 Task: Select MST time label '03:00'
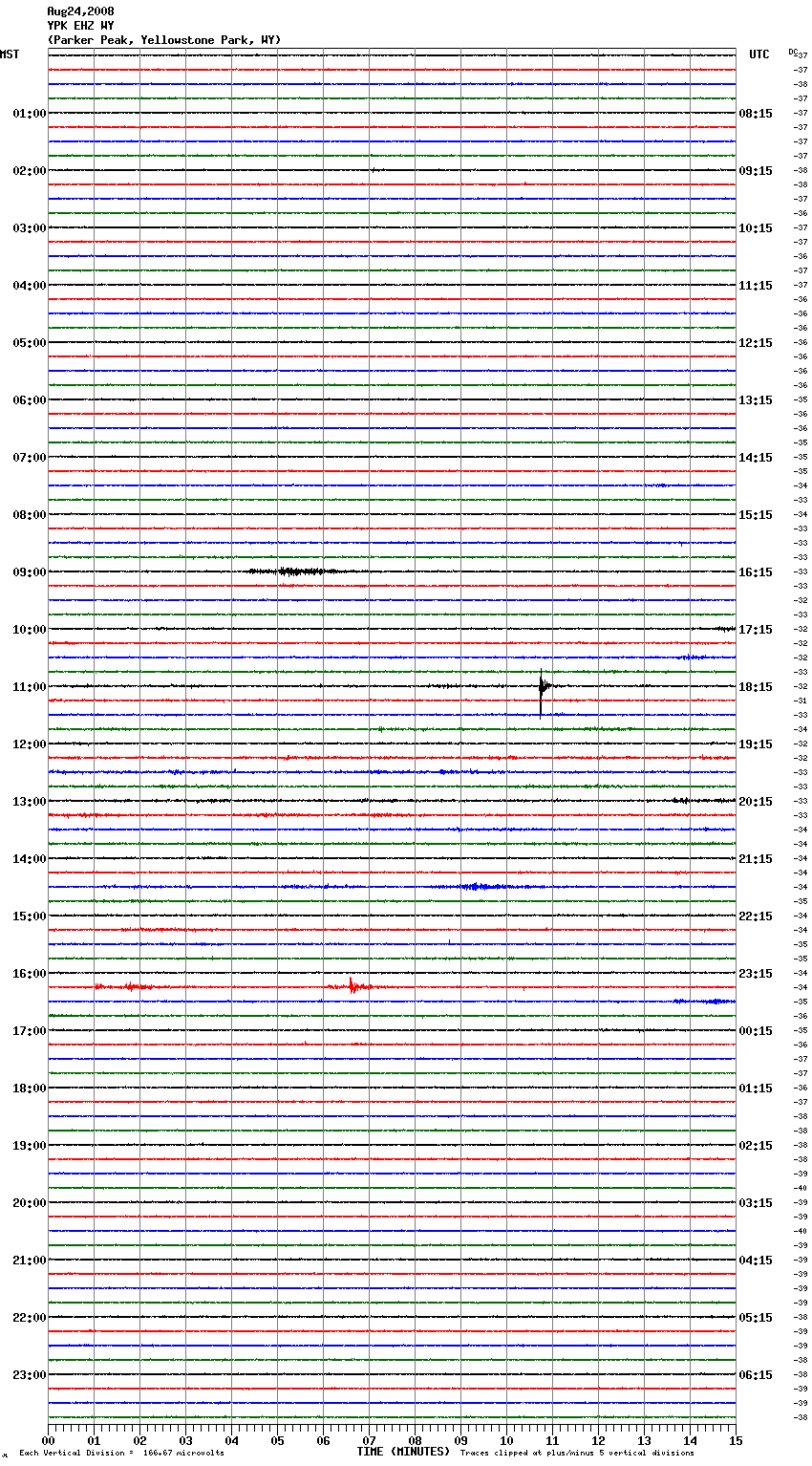click(30, 228)
